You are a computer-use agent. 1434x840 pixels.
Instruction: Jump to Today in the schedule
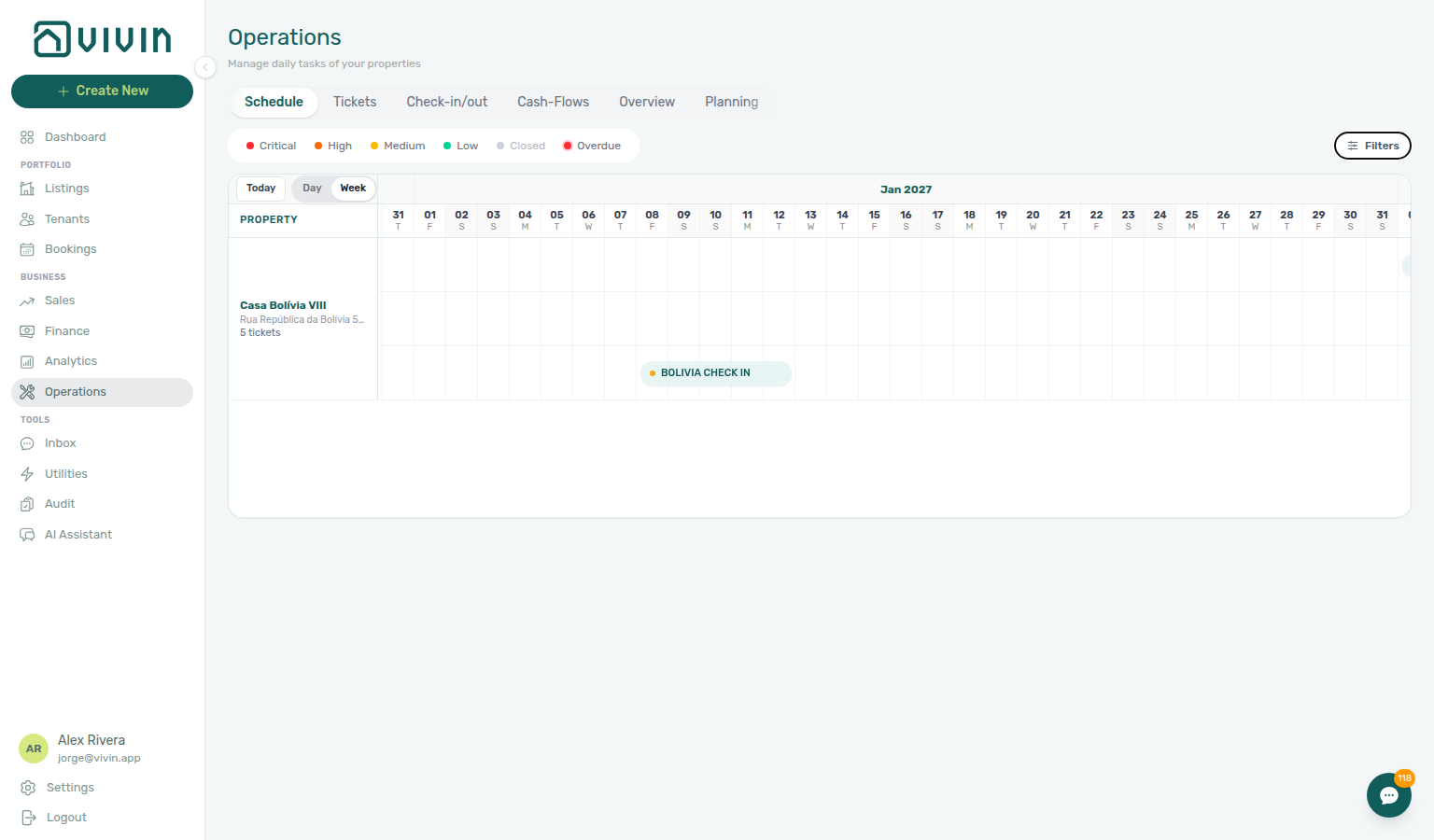[260, 189]
